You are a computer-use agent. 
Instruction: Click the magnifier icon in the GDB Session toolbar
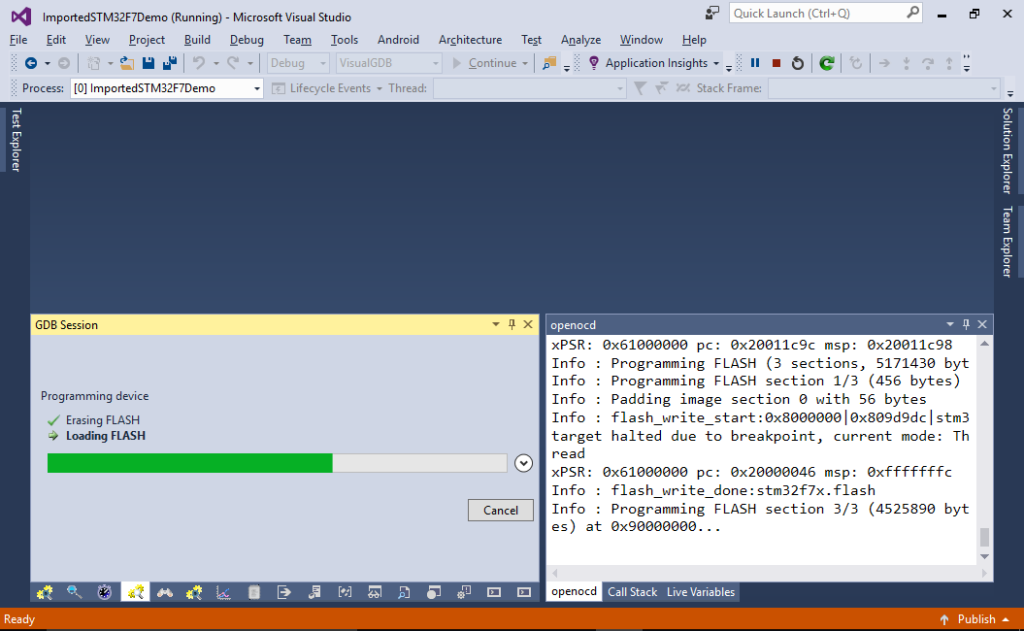(x=74, y=591)
